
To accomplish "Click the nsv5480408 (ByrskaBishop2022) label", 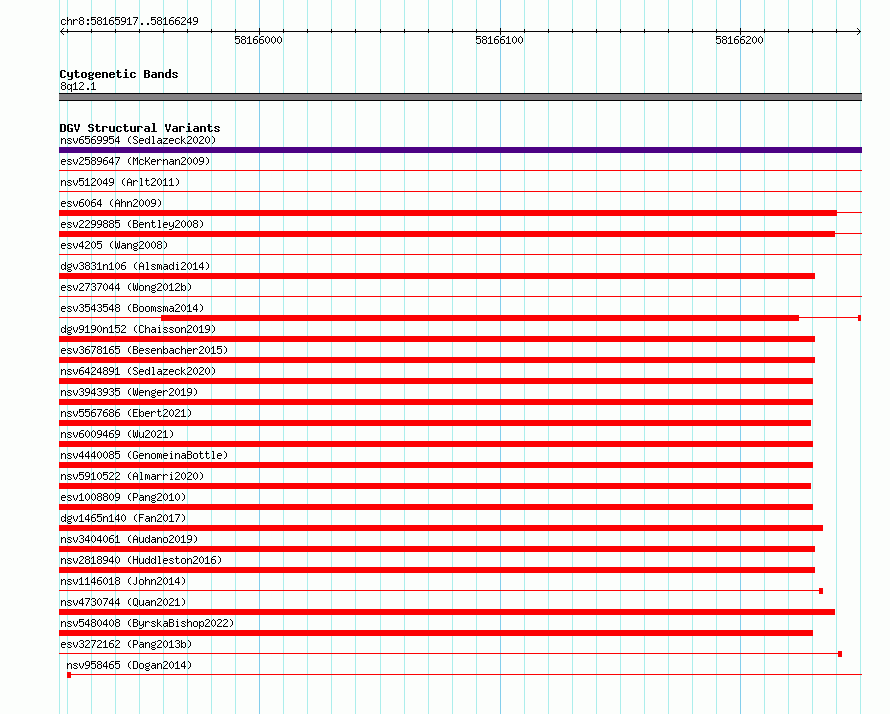I will (x=147, y=623).
